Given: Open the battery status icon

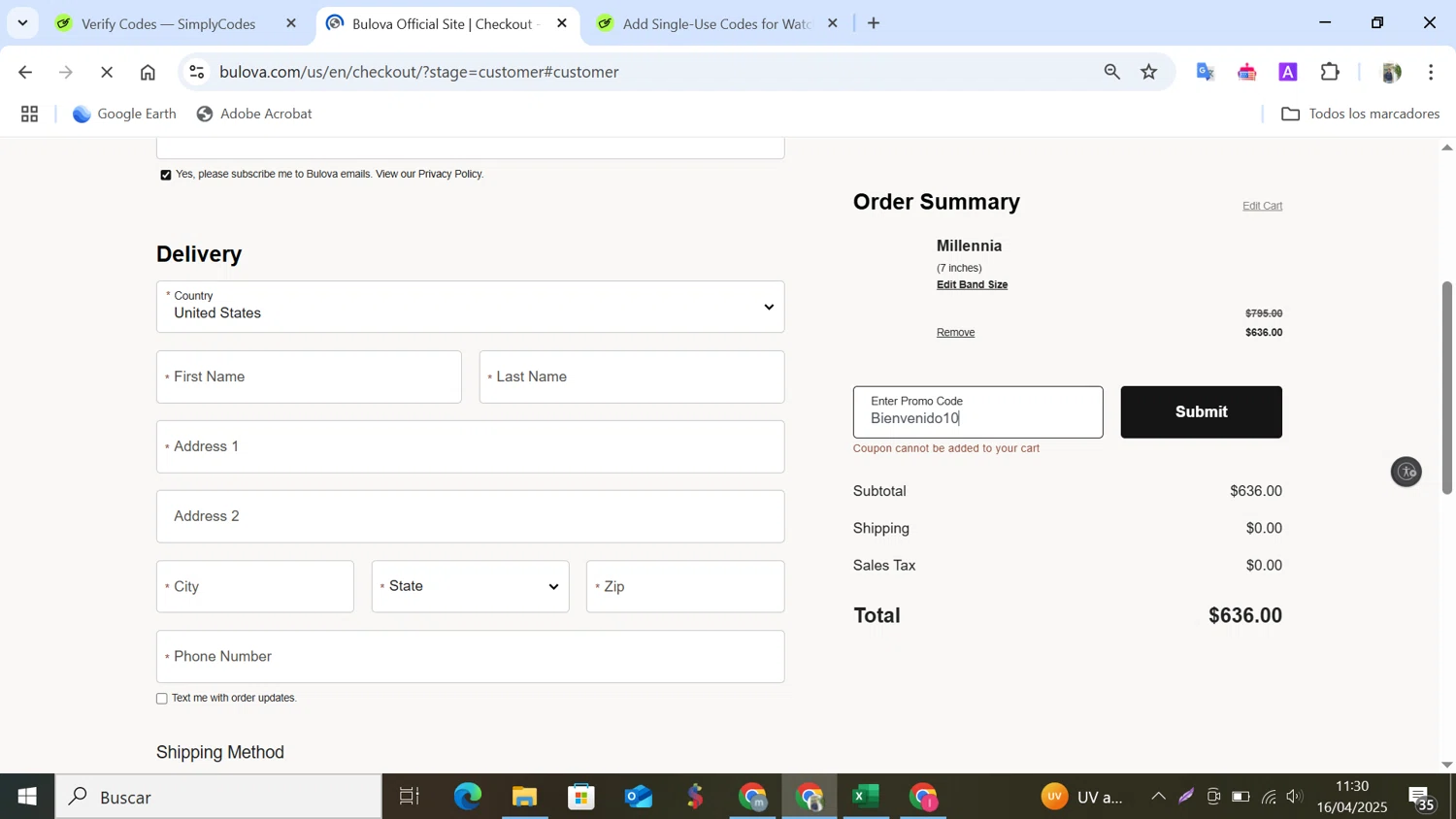Looking at the screenshot, I should coord(1241,798).
